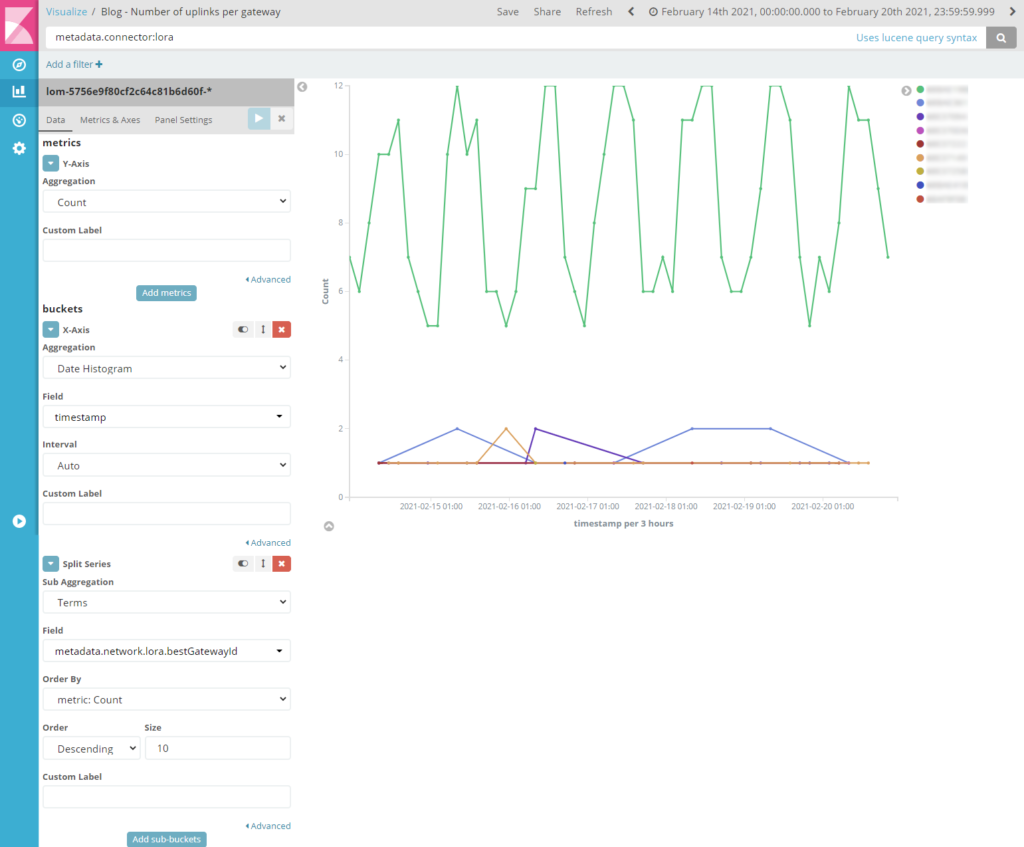Remove the X-Axis bucket
This screenshot has width=1024, height=847.
(281, 330)
